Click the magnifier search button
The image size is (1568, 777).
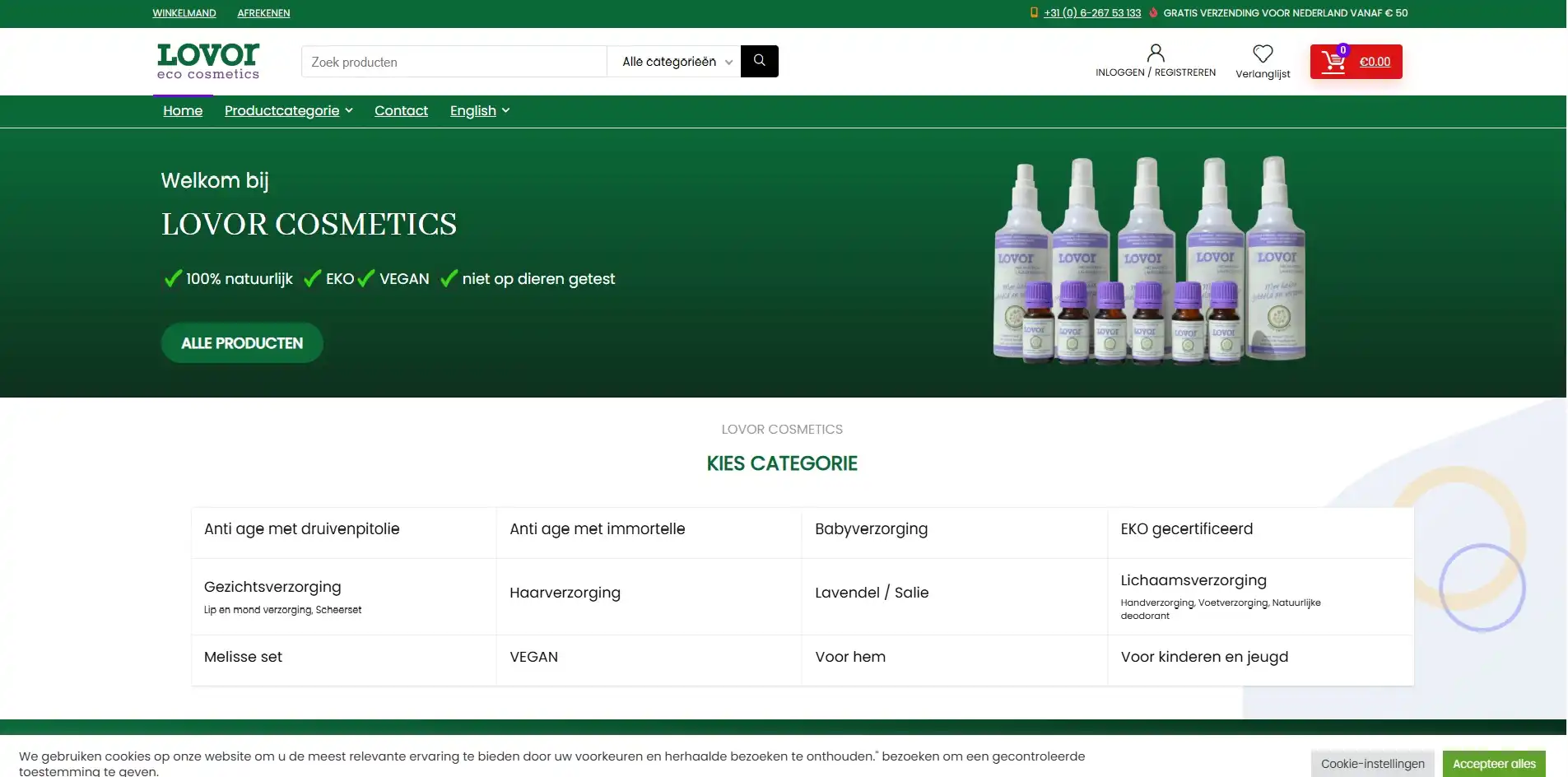pos(759,61)
